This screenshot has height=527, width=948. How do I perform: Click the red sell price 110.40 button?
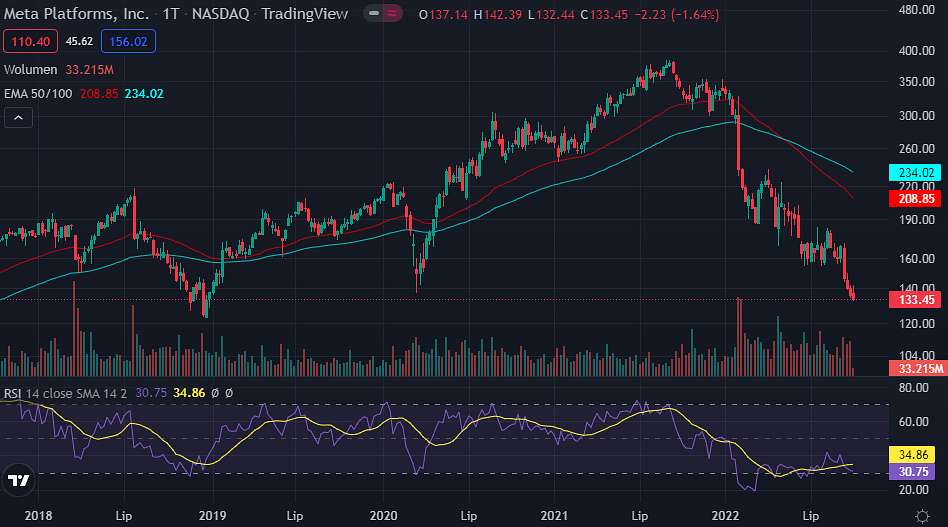click(30, 42)
